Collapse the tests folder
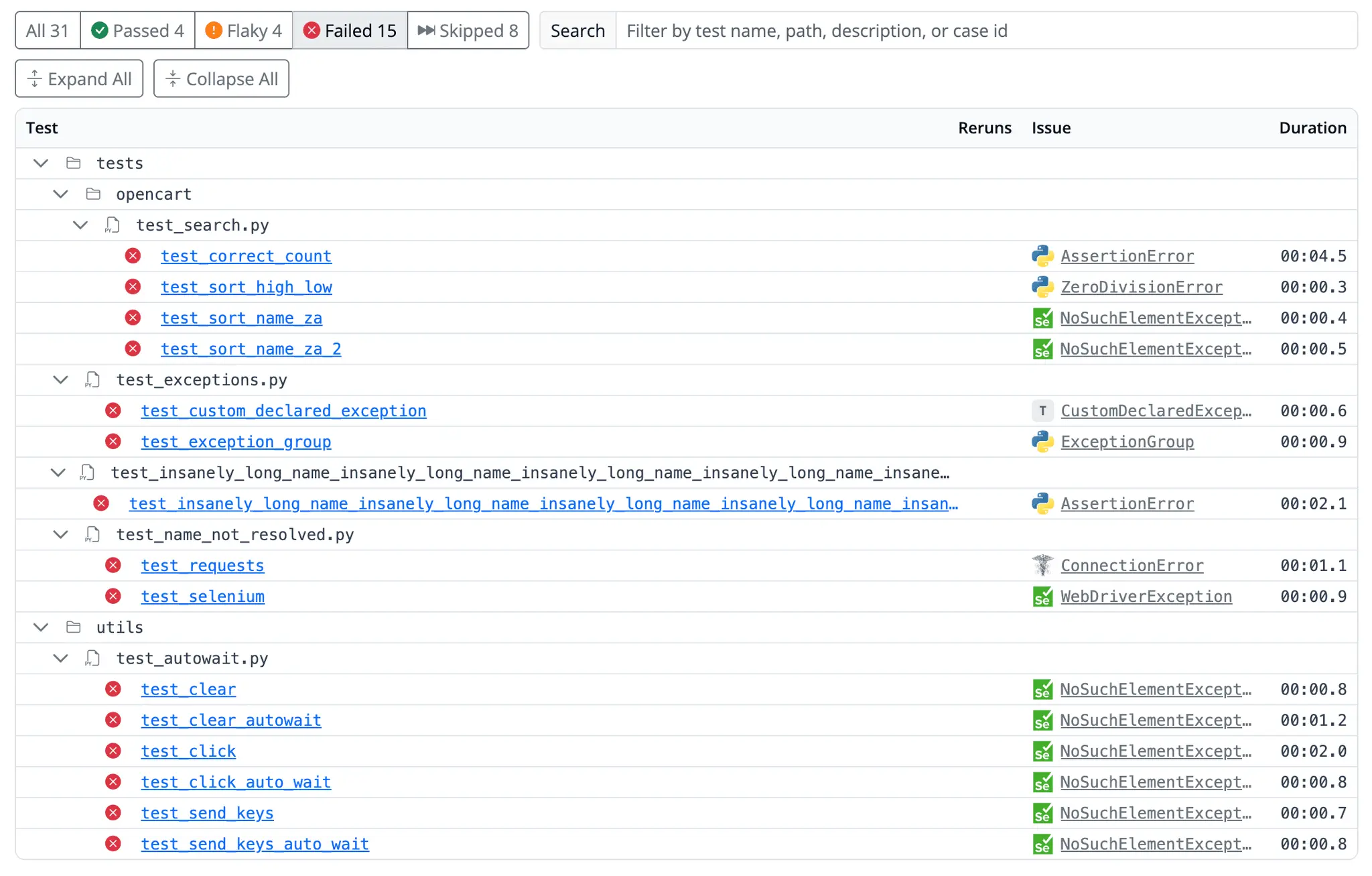1372x876 pixels. coord(41,163)
